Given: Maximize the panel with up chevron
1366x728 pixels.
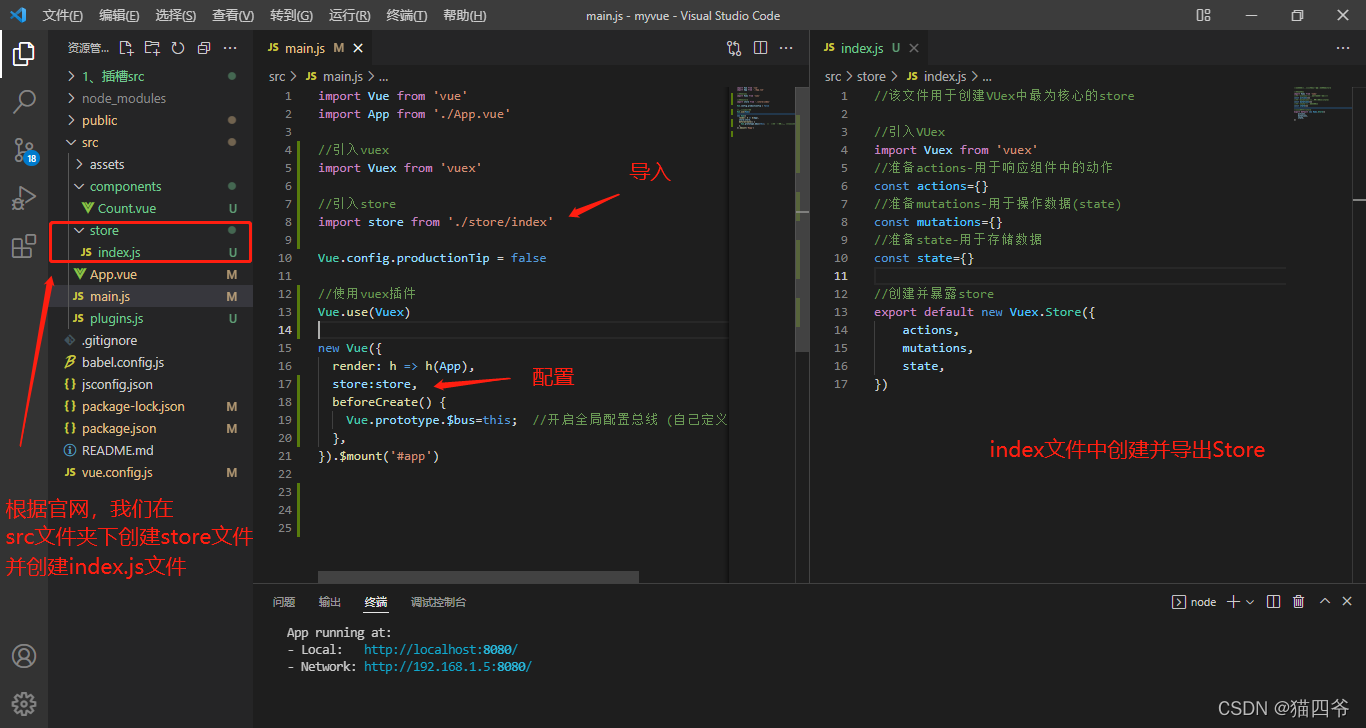Looking at the screenshot, I should pos(1325,602).
